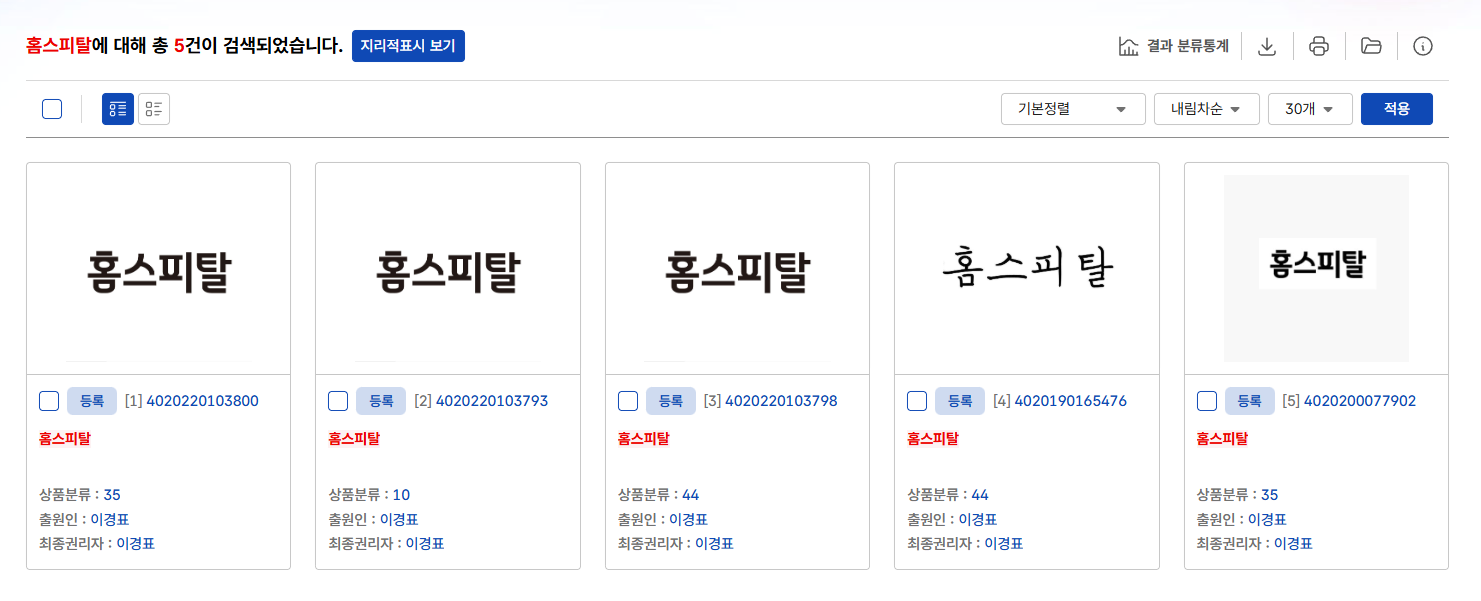This screenshot has width=1481, height=601.
Task: Open 결과 분류통계 chart statistics
Action: pyautogui.click(x=1173, y=46)
